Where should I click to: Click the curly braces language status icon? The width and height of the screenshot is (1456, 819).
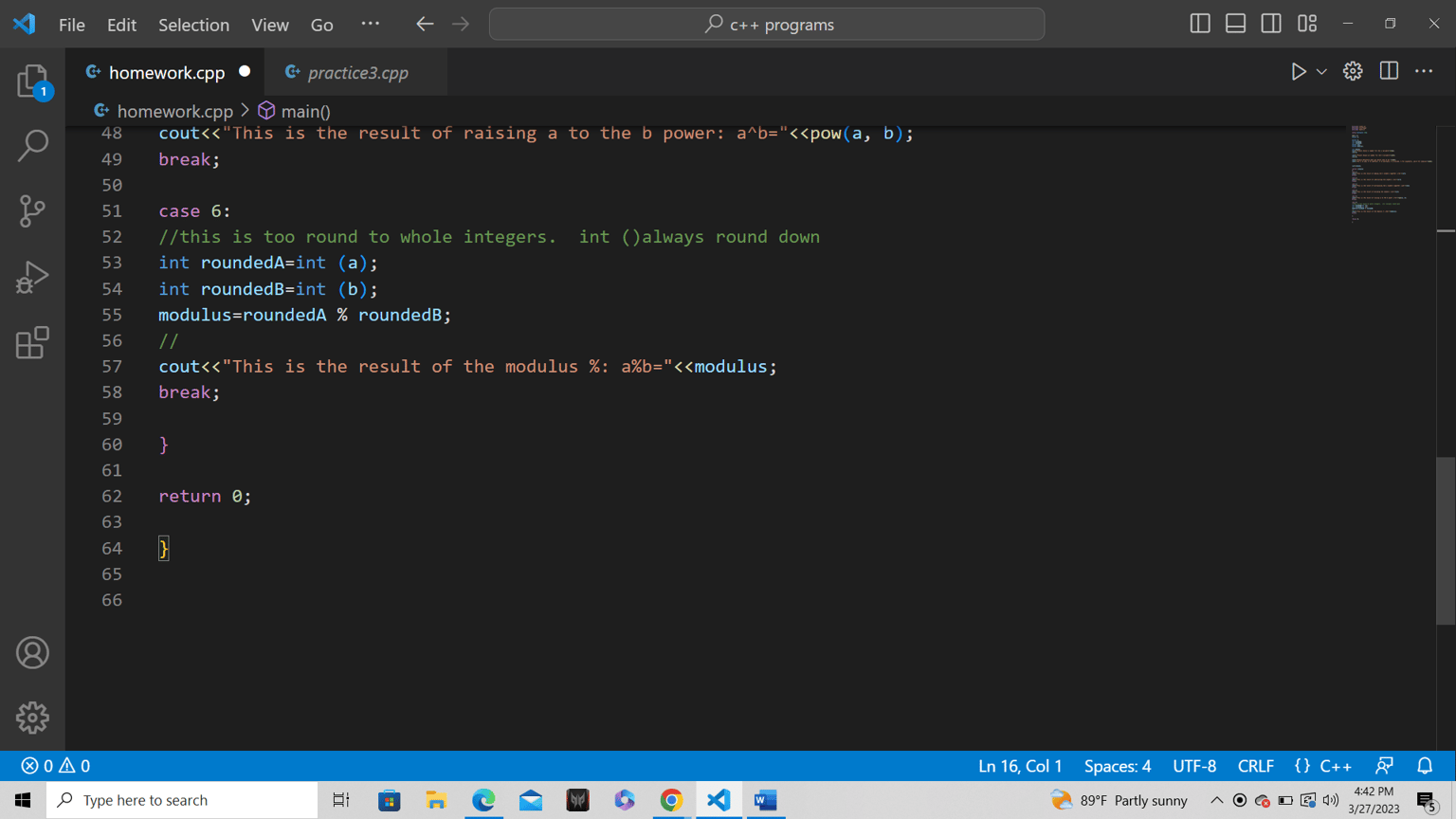click(1302, 766)
